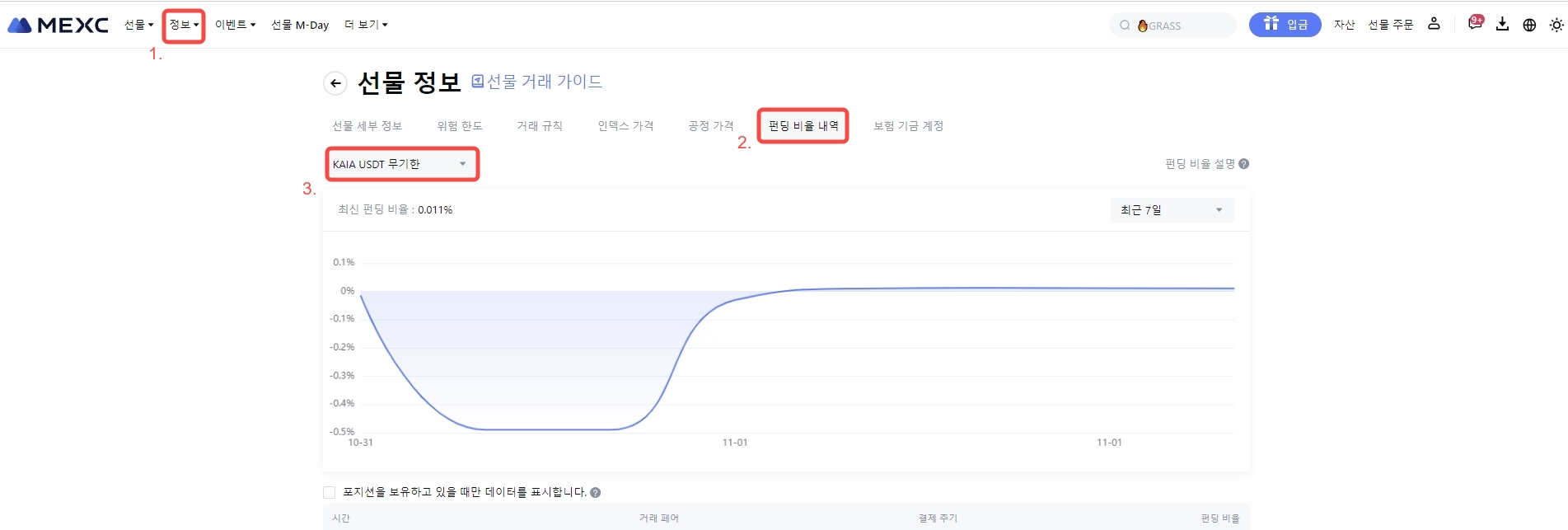Click the download app icon
The image size is (1568, 530).
click(1502, 24)
